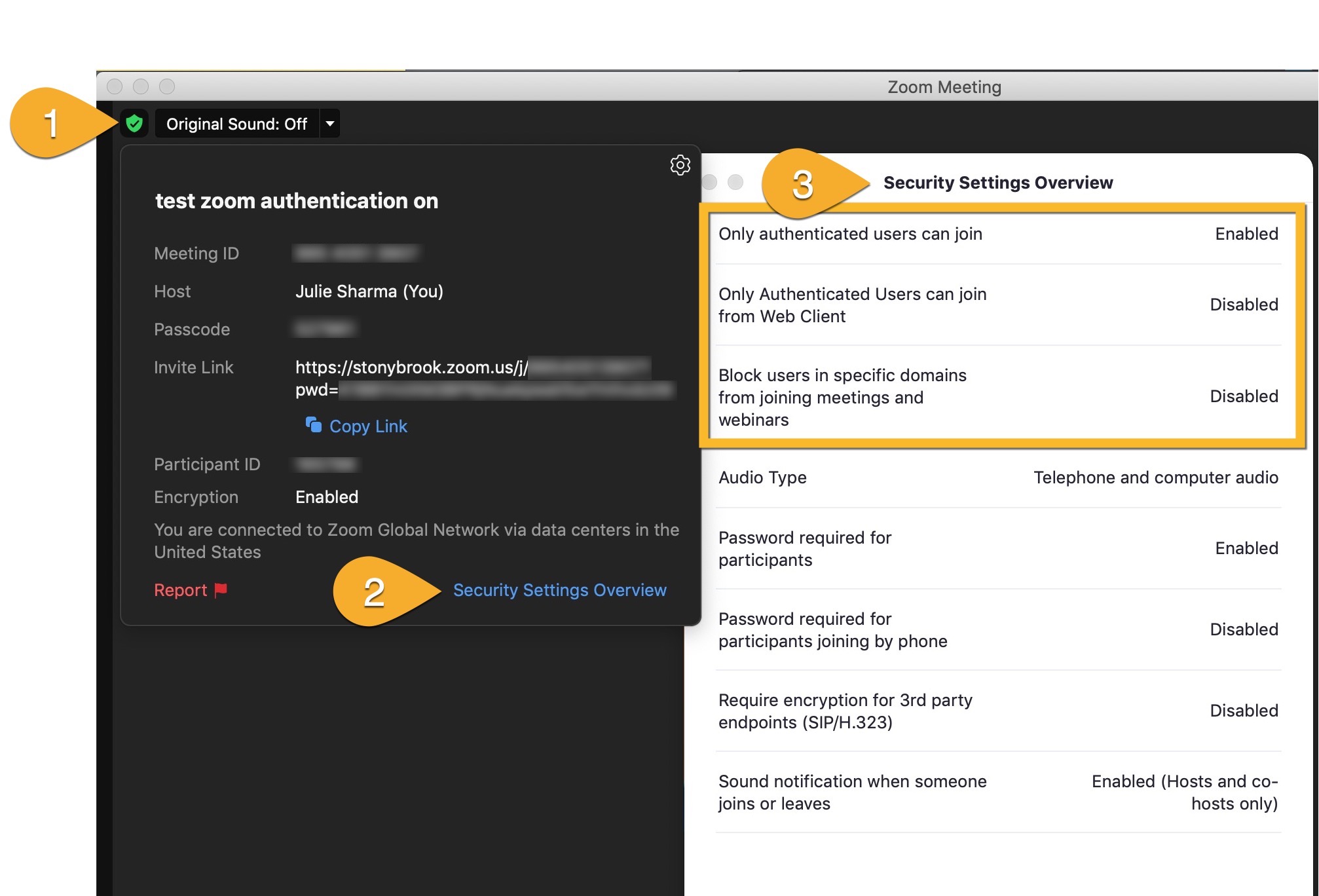Image resolution: width=1319 pixels, height=896 pixels.
Task: Switch to the Security Settings Overview window
Action: point(997,183)
